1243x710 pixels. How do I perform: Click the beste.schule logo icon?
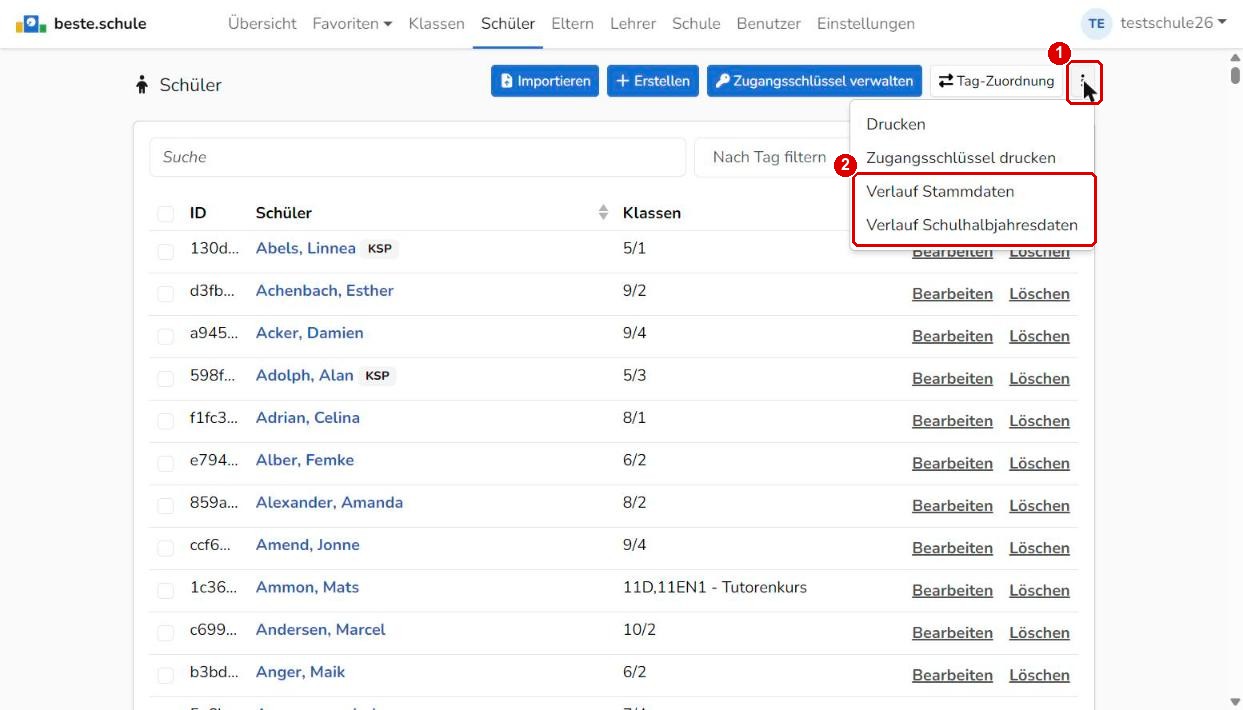31,23
